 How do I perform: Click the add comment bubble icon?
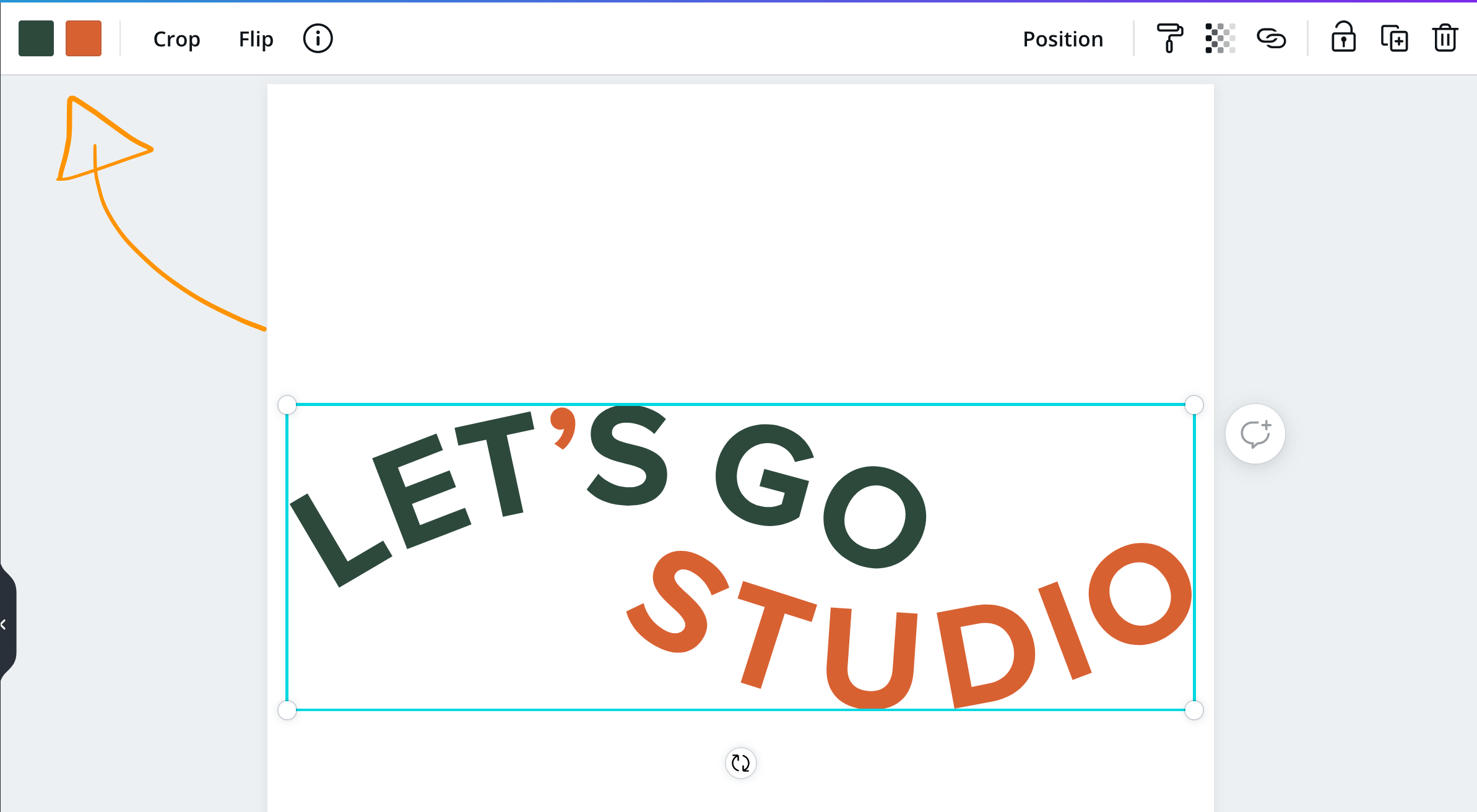click(x=1255, y=434)
